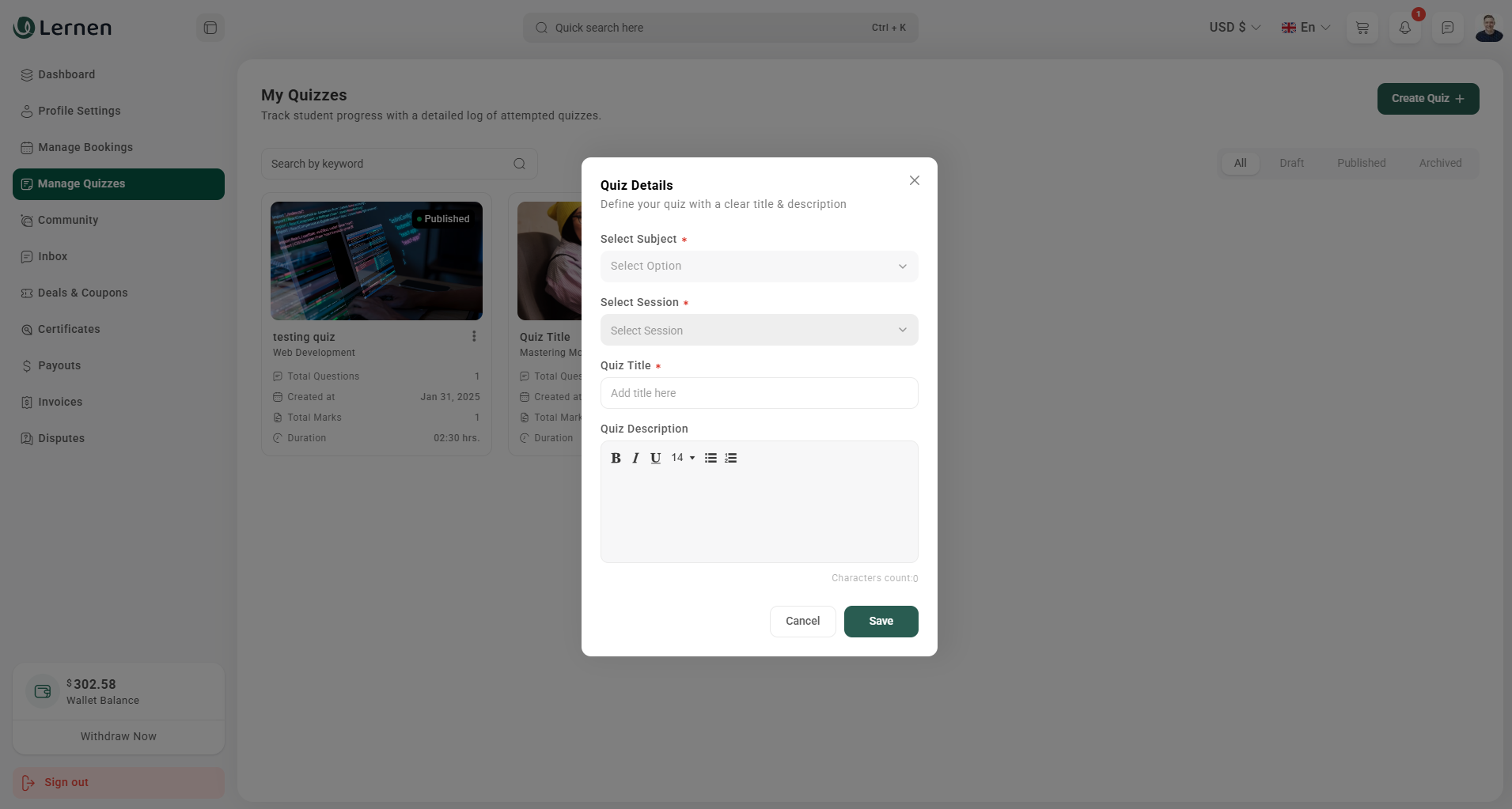Click the Cancel button
1512x809 pixels.
click(802, 621)
